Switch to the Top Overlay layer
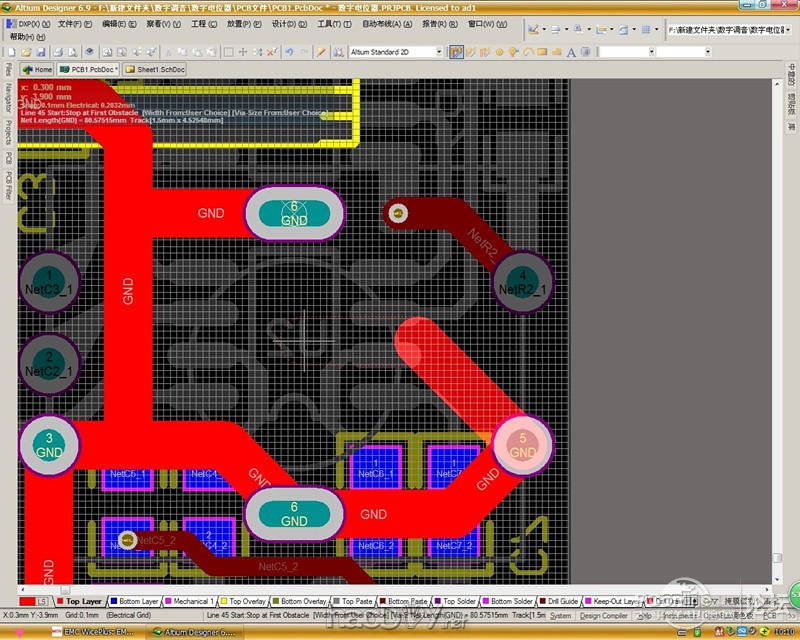Screen dimensions: 800x640 click(238, 602)
